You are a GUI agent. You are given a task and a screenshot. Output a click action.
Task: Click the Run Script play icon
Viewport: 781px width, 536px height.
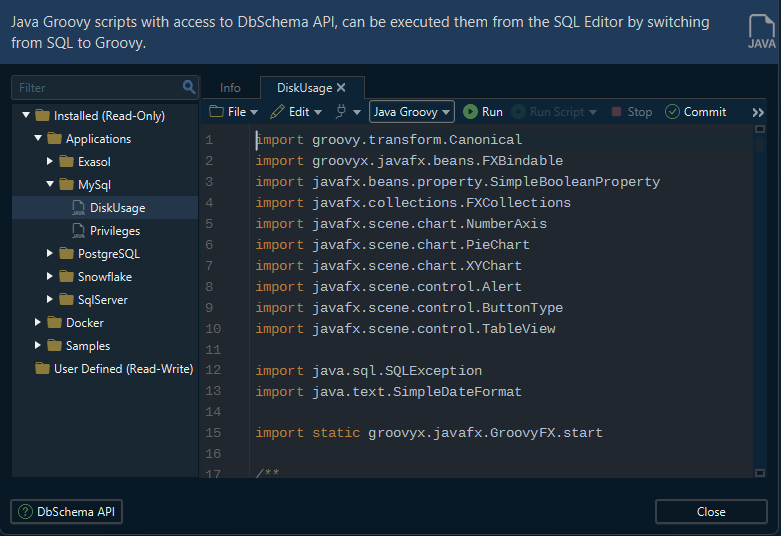(519, 112)
